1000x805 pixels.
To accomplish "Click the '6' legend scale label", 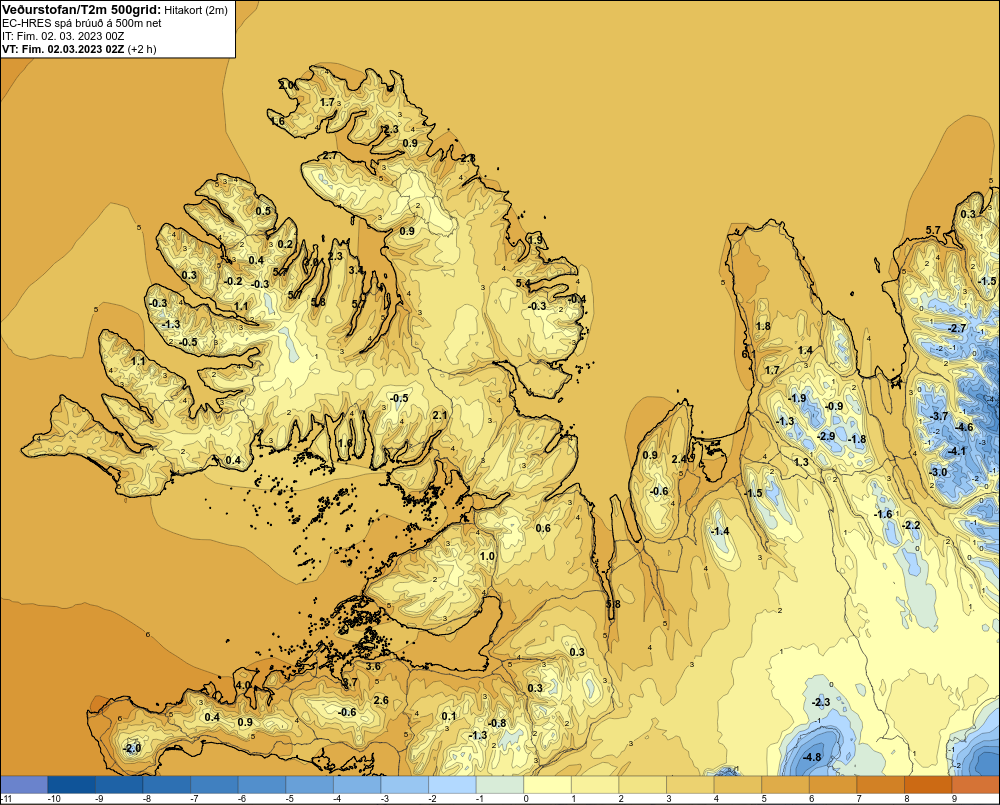I will (811, 799).
